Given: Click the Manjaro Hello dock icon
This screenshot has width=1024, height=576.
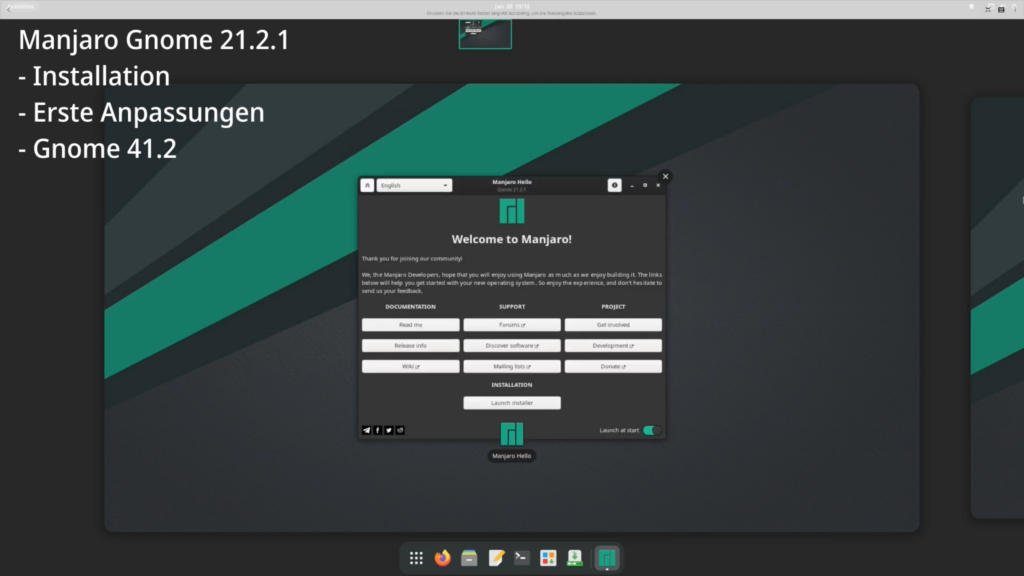Looking at the screenshot, I should click(607, 558).
